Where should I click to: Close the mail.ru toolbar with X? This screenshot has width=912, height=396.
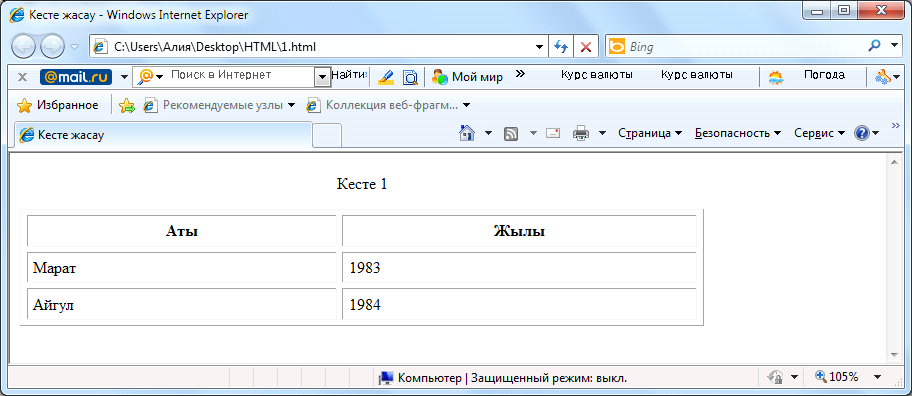pyautogui.click(x=23, y=77)
